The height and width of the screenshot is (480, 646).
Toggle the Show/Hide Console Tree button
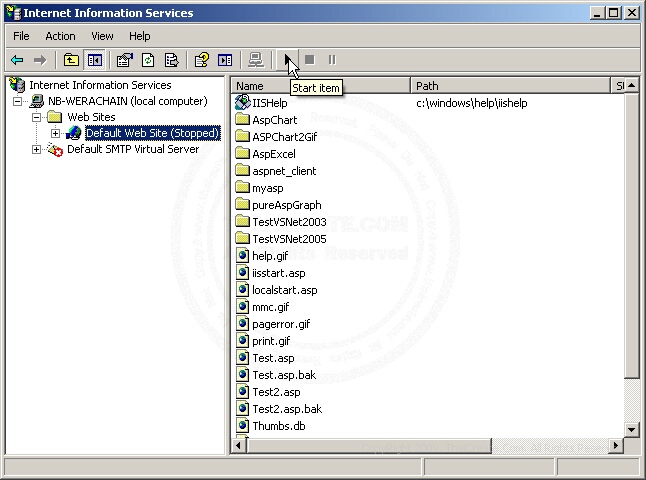(x=95, y=60)
